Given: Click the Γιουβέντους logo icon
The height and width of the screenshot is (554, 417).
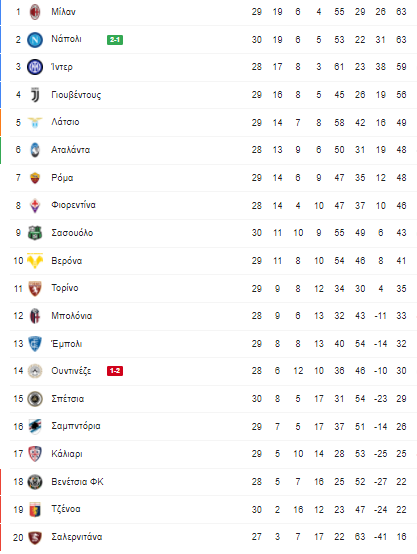Looking at the screenshot, I should 35,95.
